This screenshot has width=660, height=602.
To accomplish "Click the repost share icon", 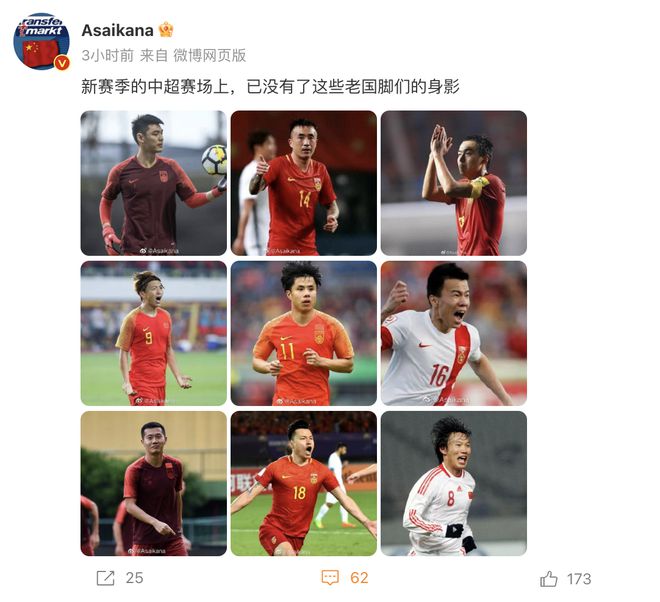I will point(105,578).
